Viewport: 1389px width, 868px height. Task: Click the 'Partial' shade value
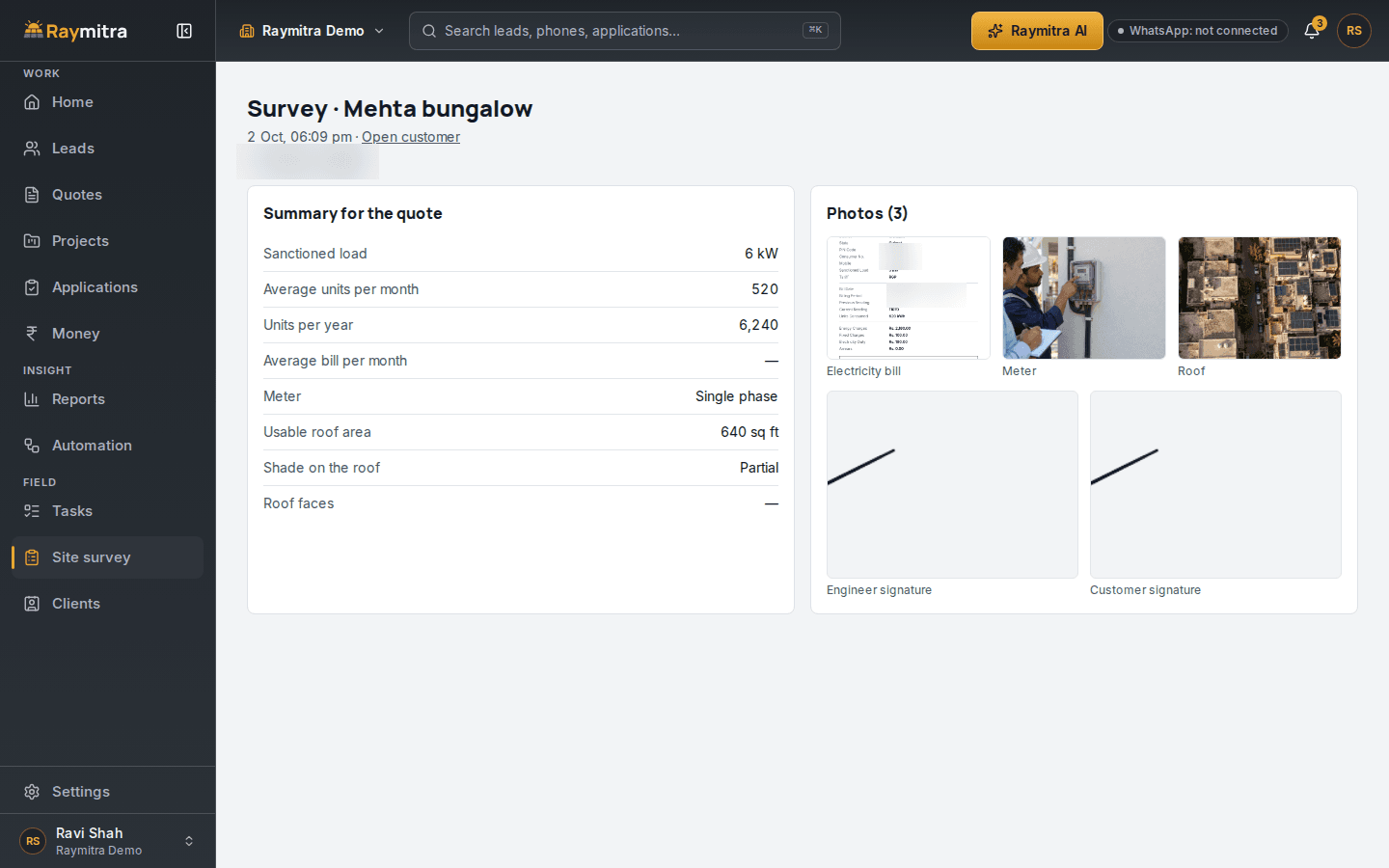[759, 468]
